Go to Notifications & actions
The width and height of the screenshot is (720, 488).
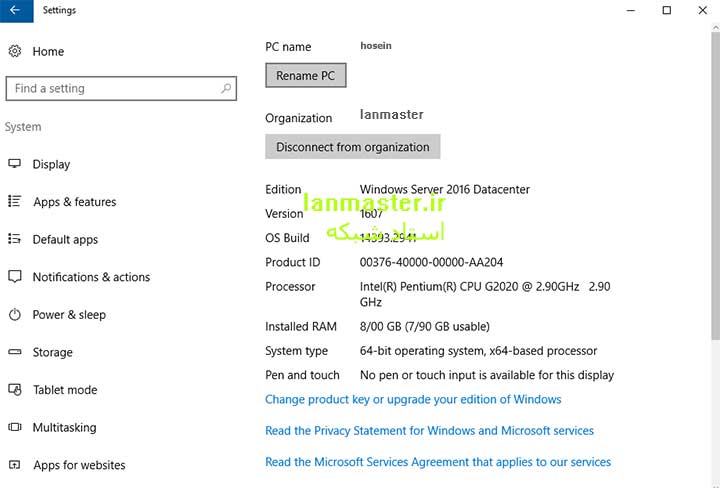coord(91,277)
